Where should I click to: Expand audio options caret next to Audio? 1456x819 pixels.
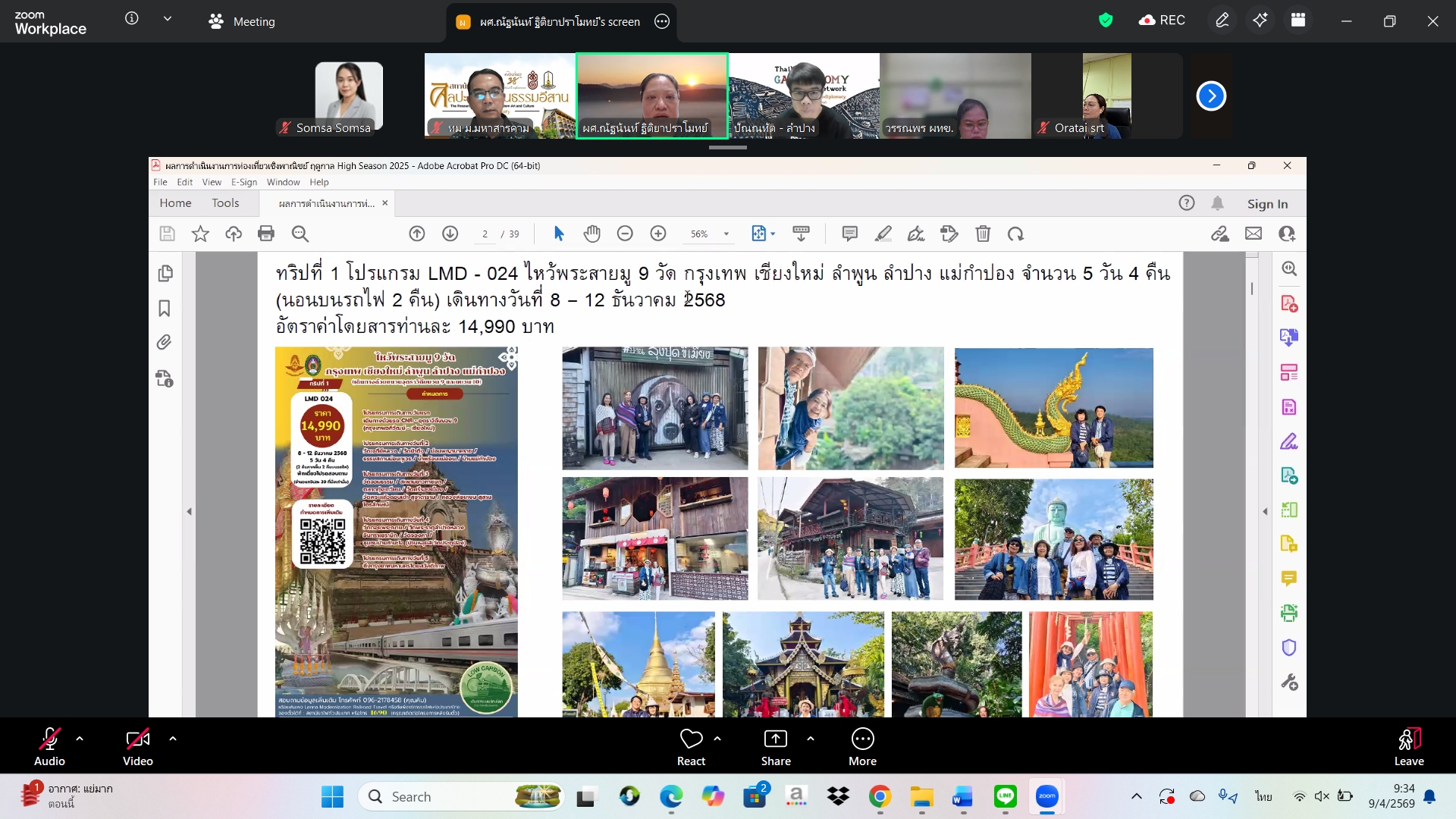(80, 738)
